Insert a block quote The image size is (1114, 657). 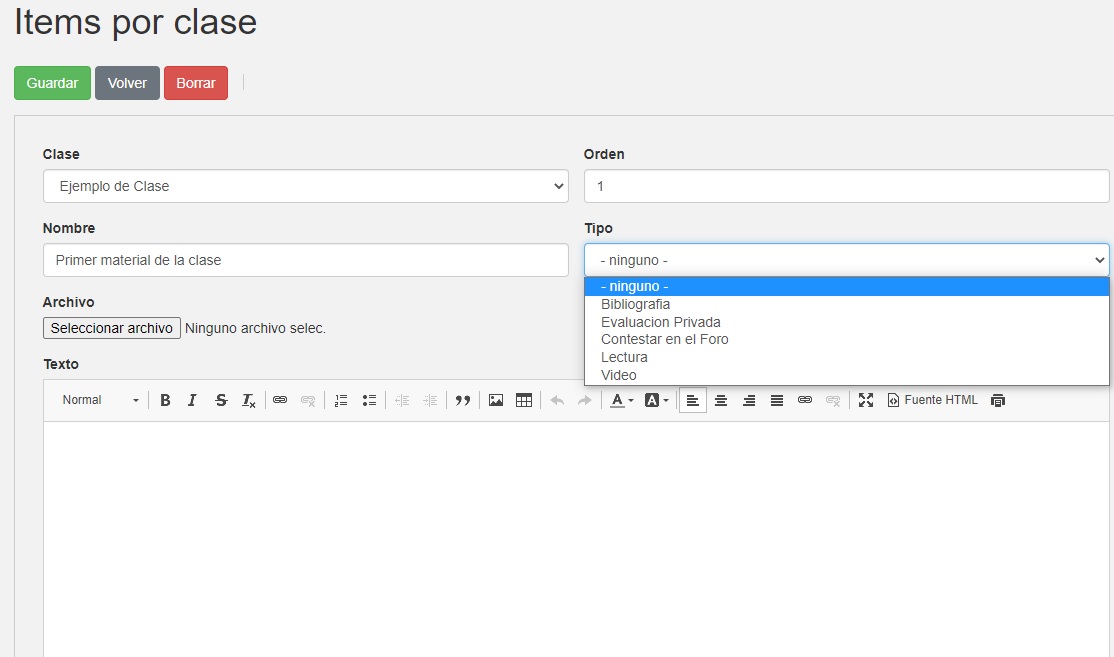tap(463, 400)
